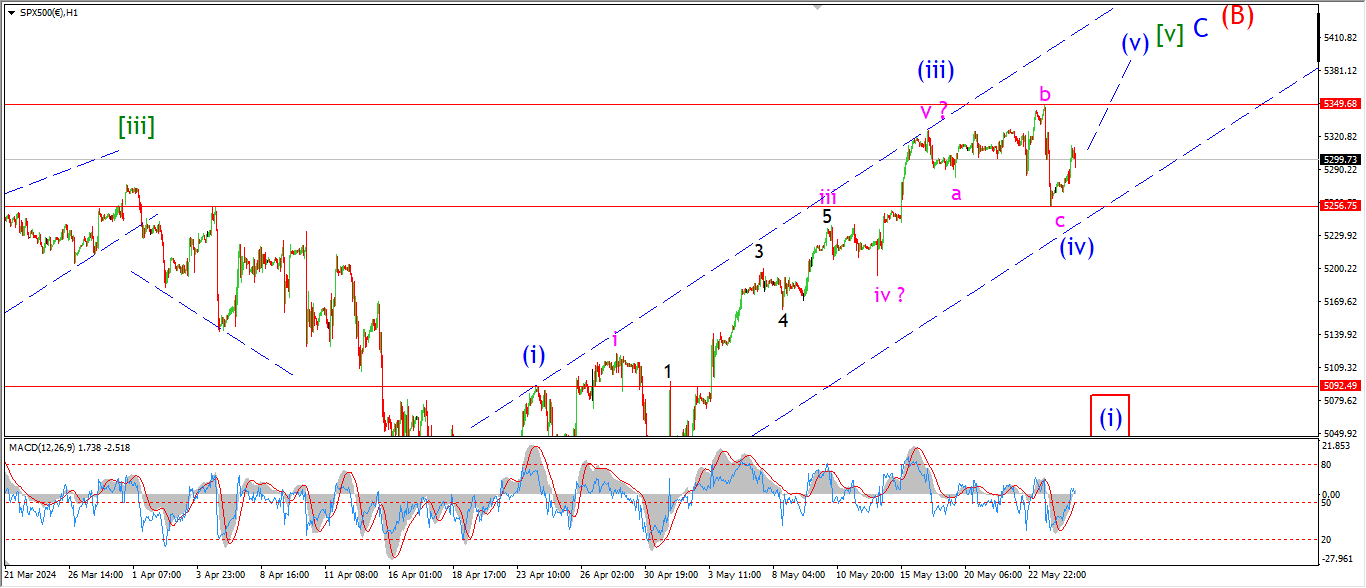Select the red 5256.75 price level tag
The width and height of the screenshot is (1366, 588).
(1338, 205)
